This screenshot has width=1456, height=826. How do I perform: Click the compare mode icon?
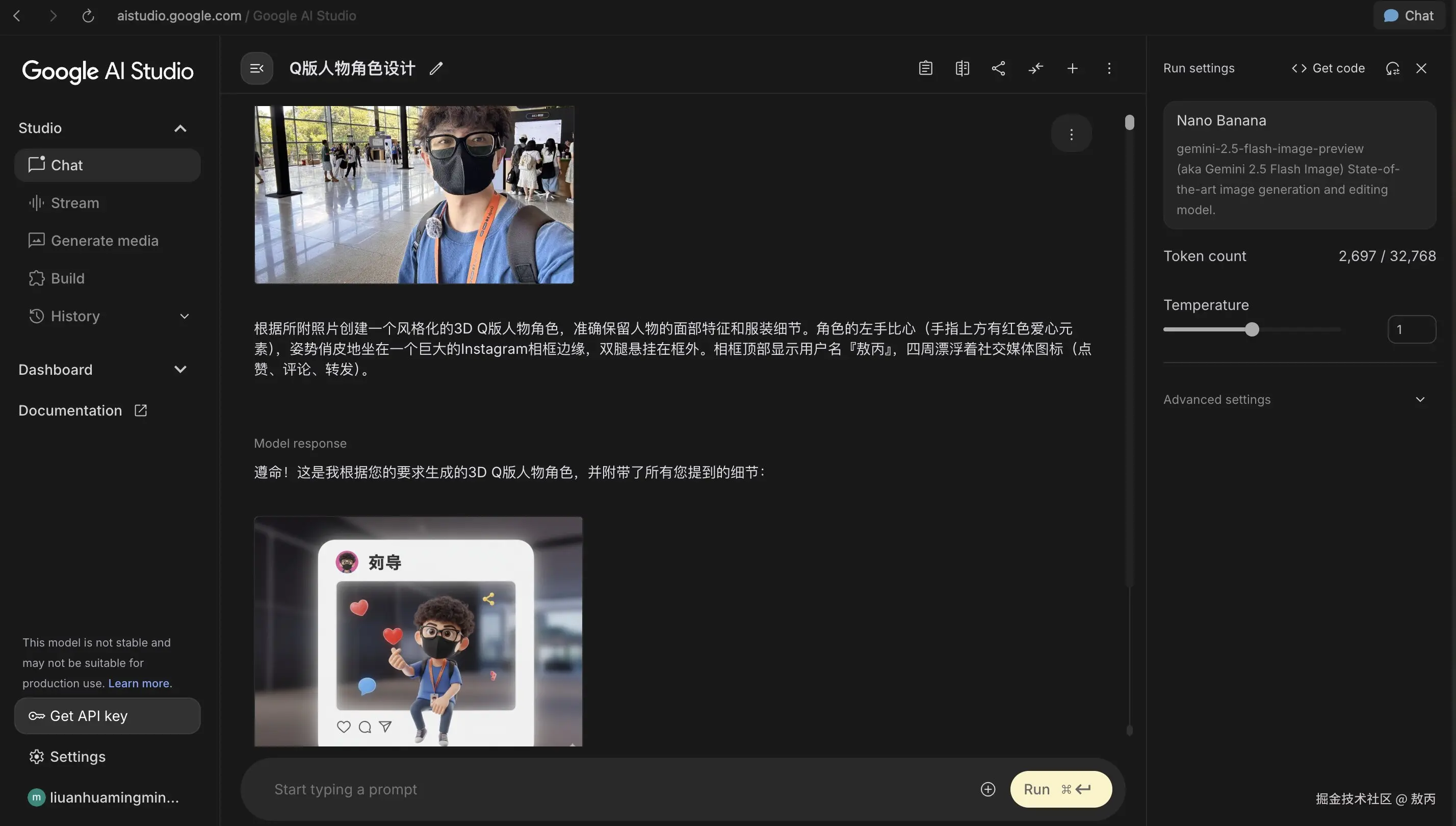962,69
